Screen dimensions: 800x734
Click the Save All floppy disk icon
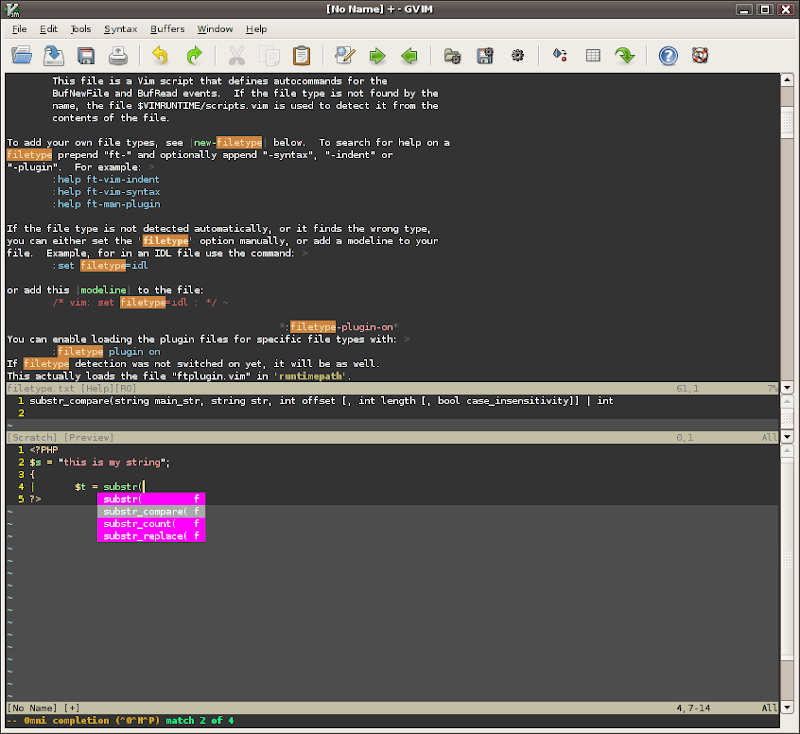[86, 55]
